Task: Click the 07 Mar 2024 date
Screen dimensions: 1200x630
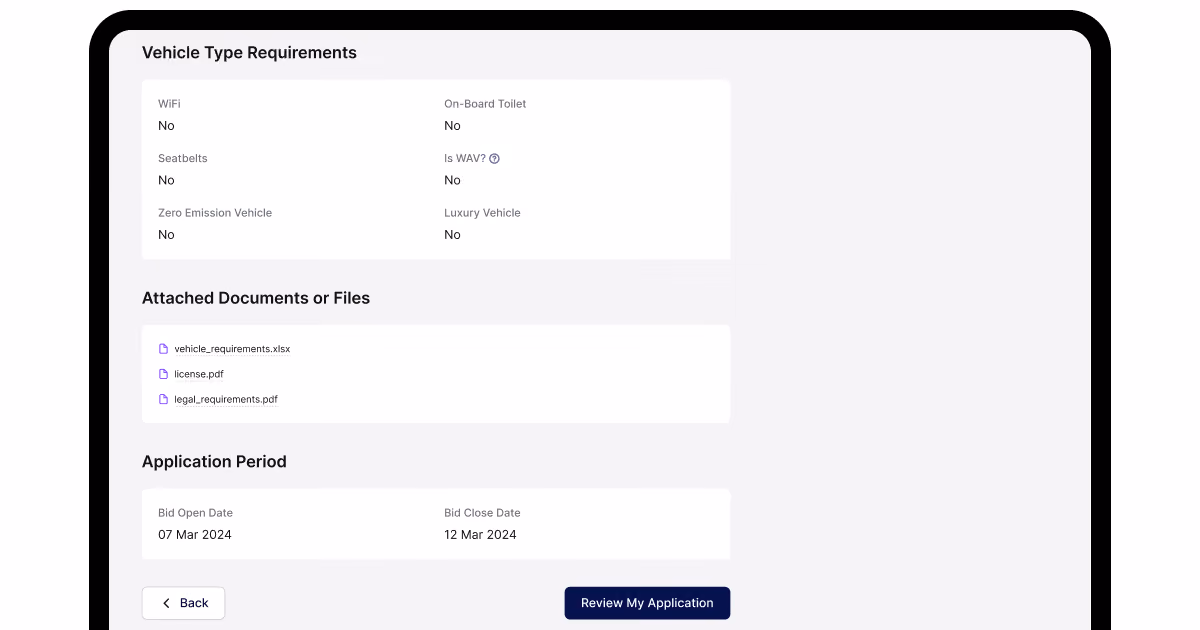Action: point(195,535)
